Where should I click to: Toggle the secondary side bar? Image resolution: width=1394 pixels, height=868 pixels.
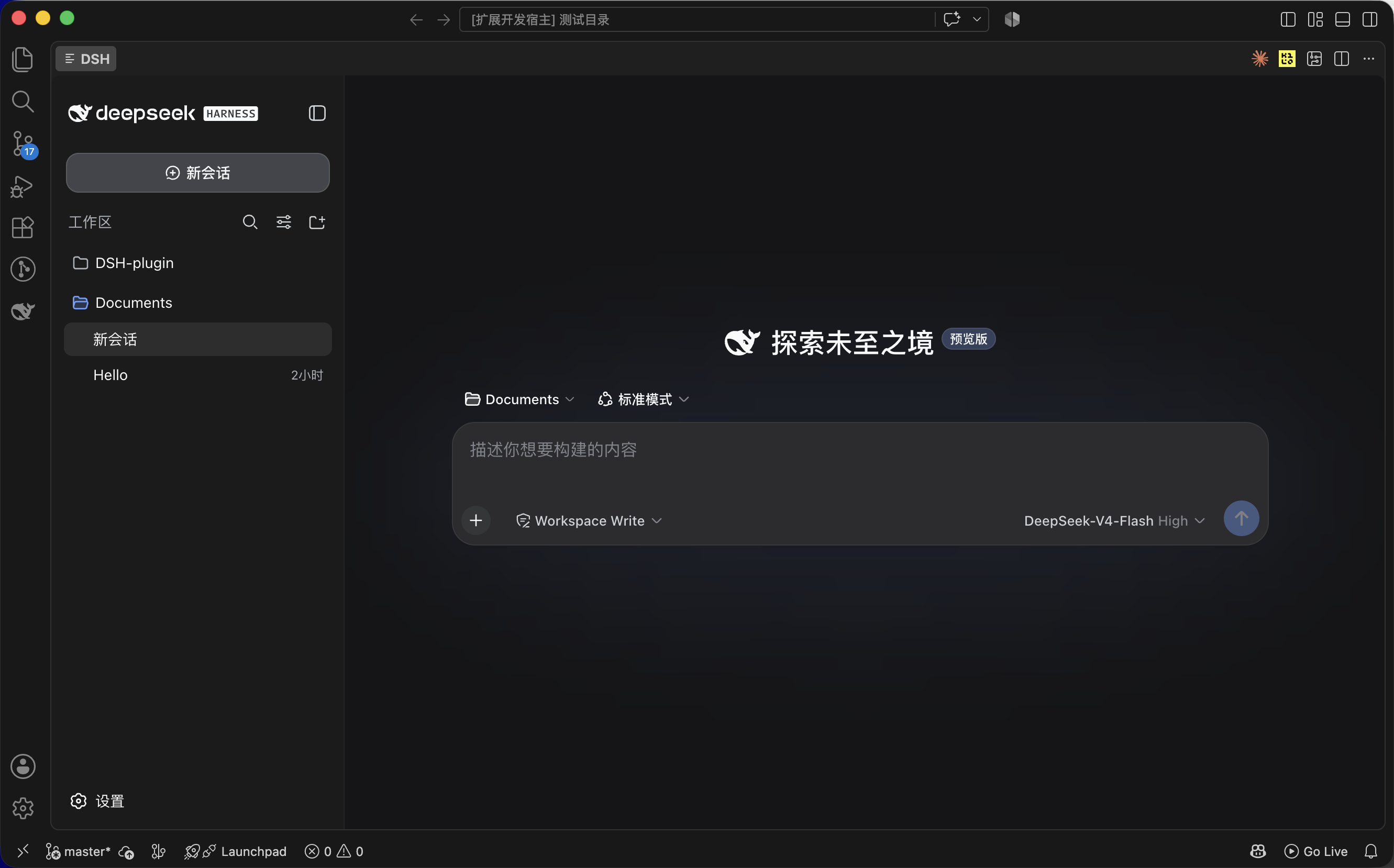(x=1370, y=19)
